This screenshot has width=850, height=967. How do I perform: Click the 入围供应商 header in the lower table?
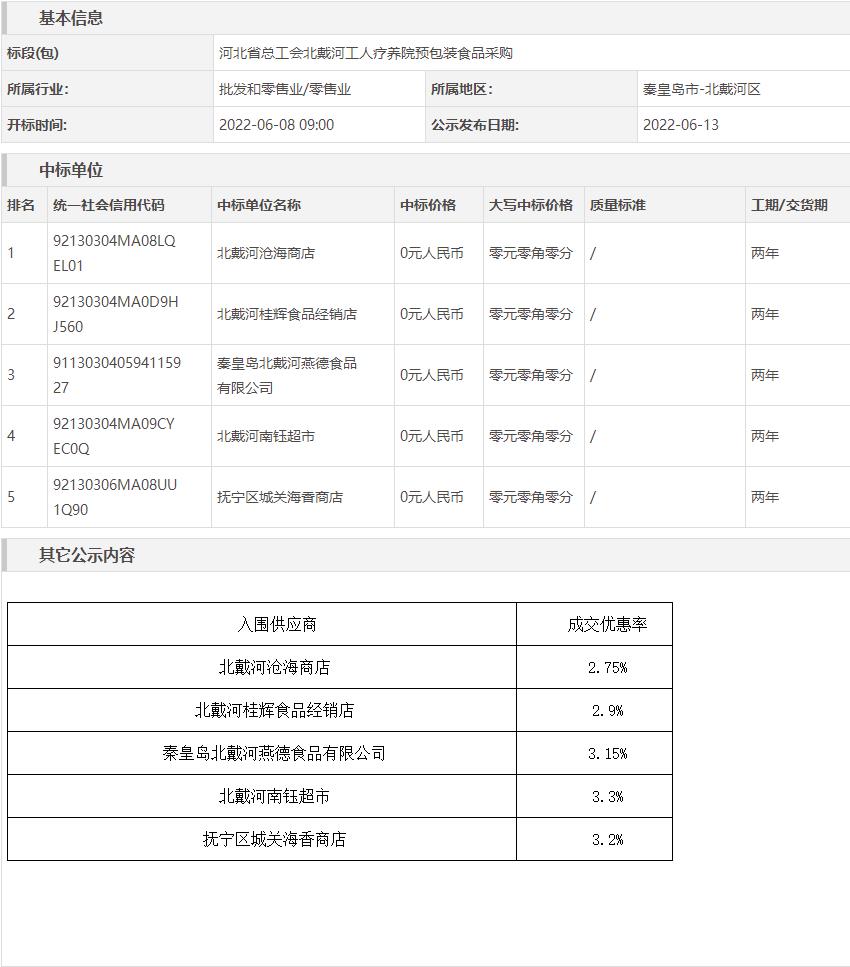277,624
